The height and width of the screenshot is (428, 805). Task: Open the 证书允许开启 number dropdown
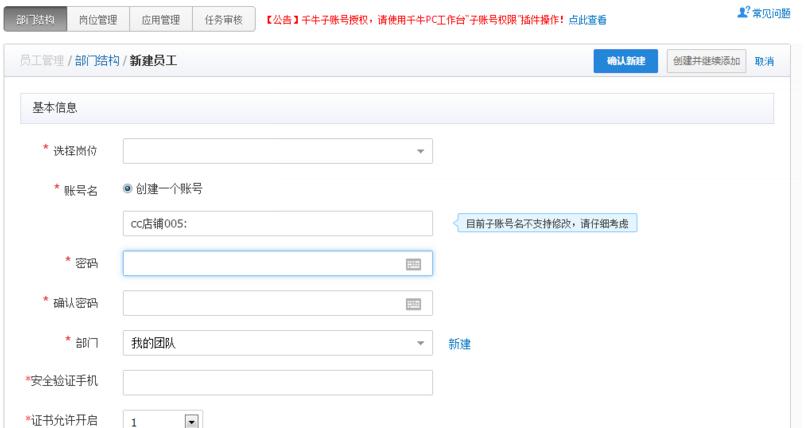pos(191,422)
